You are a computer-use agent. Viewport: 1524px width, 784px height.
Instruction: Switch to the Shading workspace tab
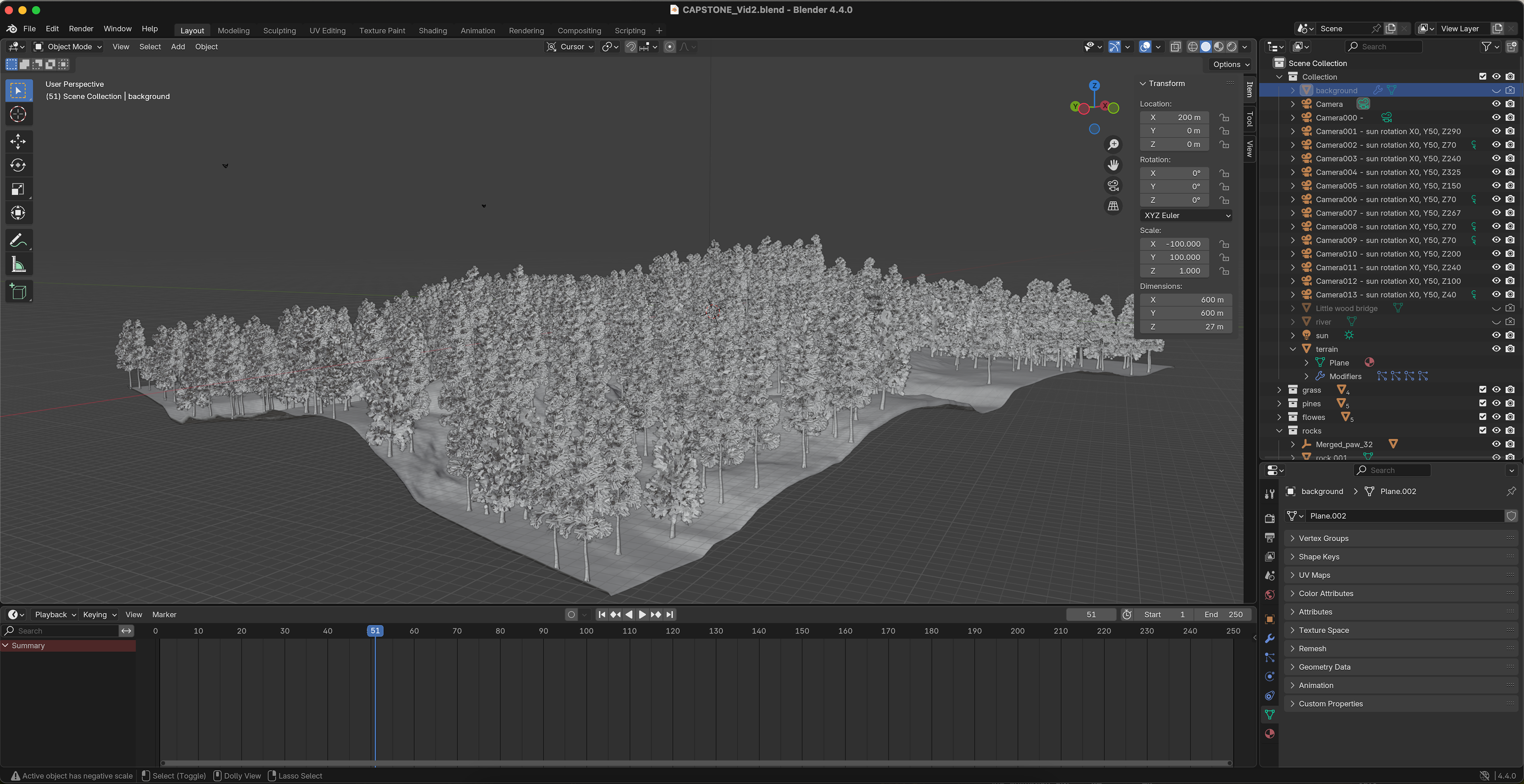(x=433, y=31)
